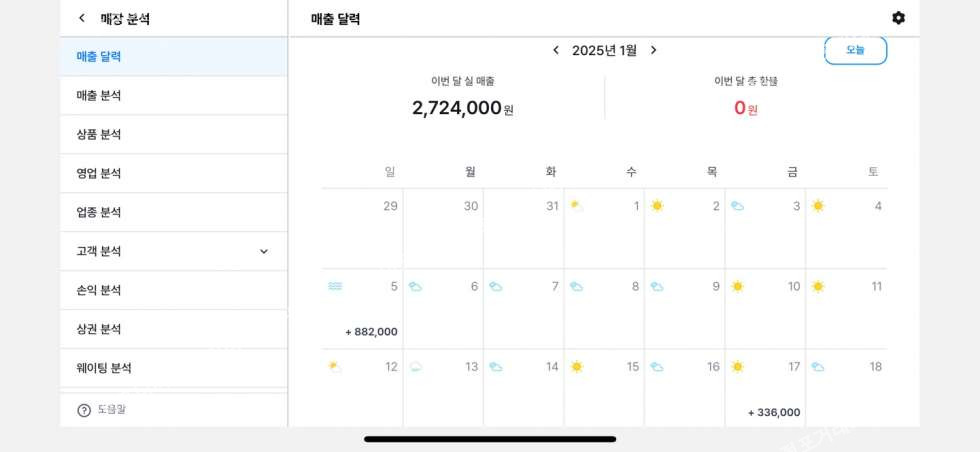980x452 pixels.
Task: Tap the sun icon on day 17
Action: pyautogui.click(x=738, y=367)
